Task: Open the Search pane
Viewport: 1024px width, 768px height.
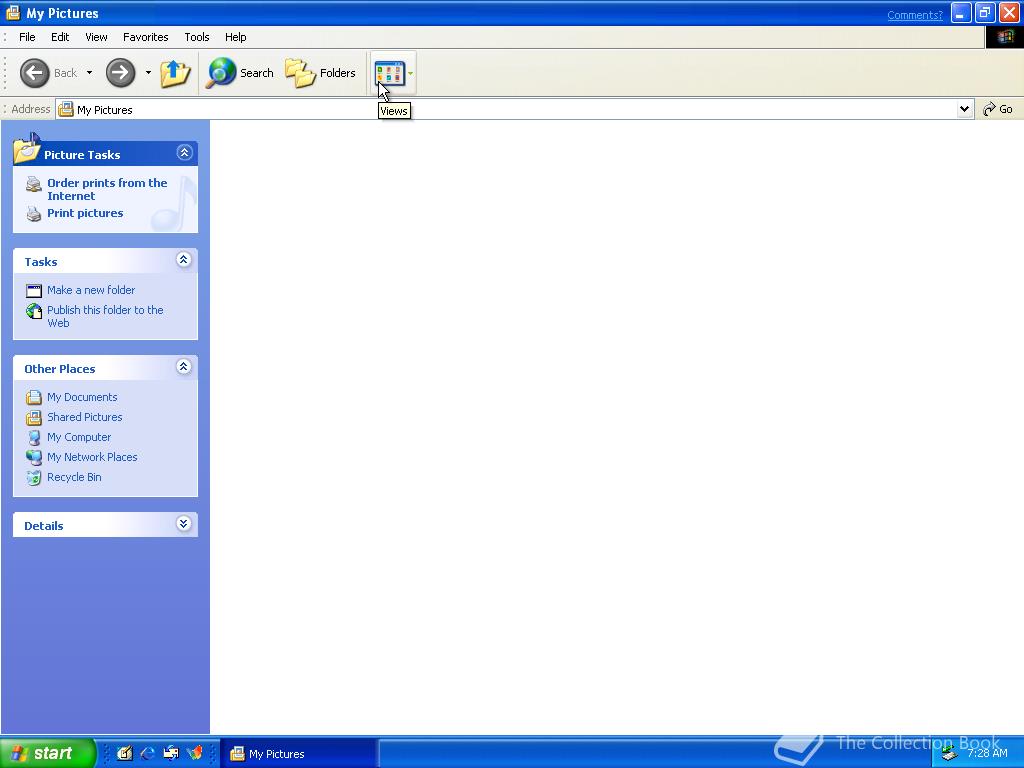Action: pyautogui.click(x=240, y=72)
